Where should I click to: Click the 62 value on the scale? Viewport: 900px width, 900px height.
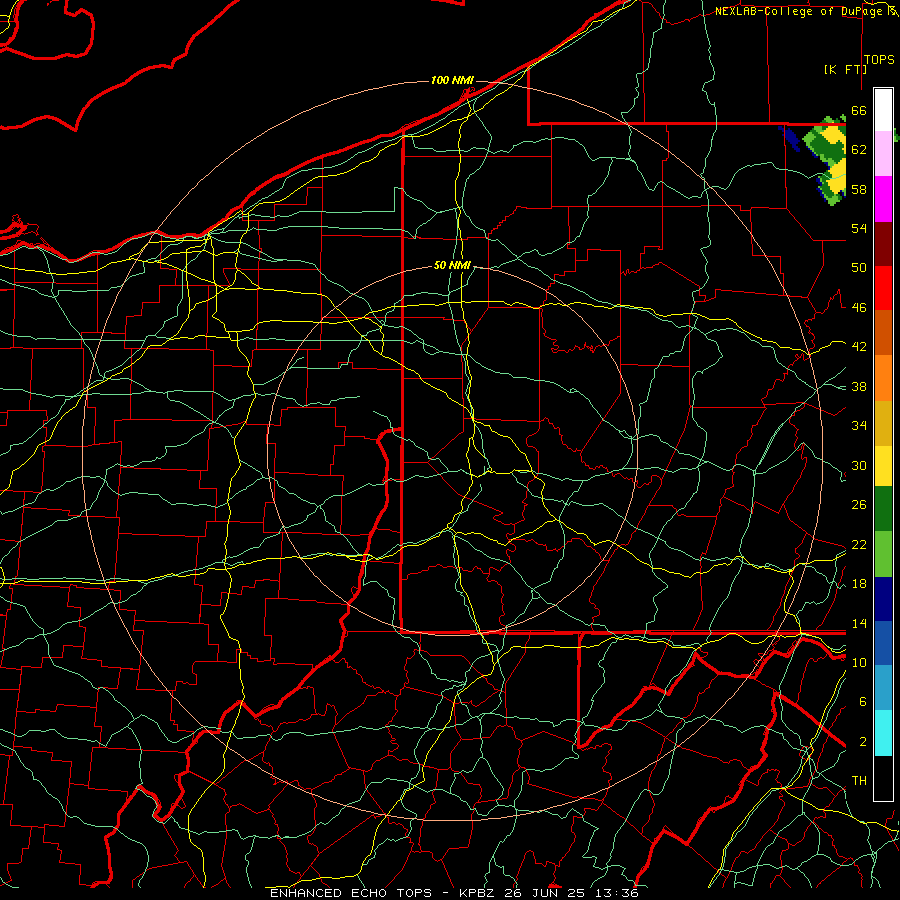pos(859,149)
